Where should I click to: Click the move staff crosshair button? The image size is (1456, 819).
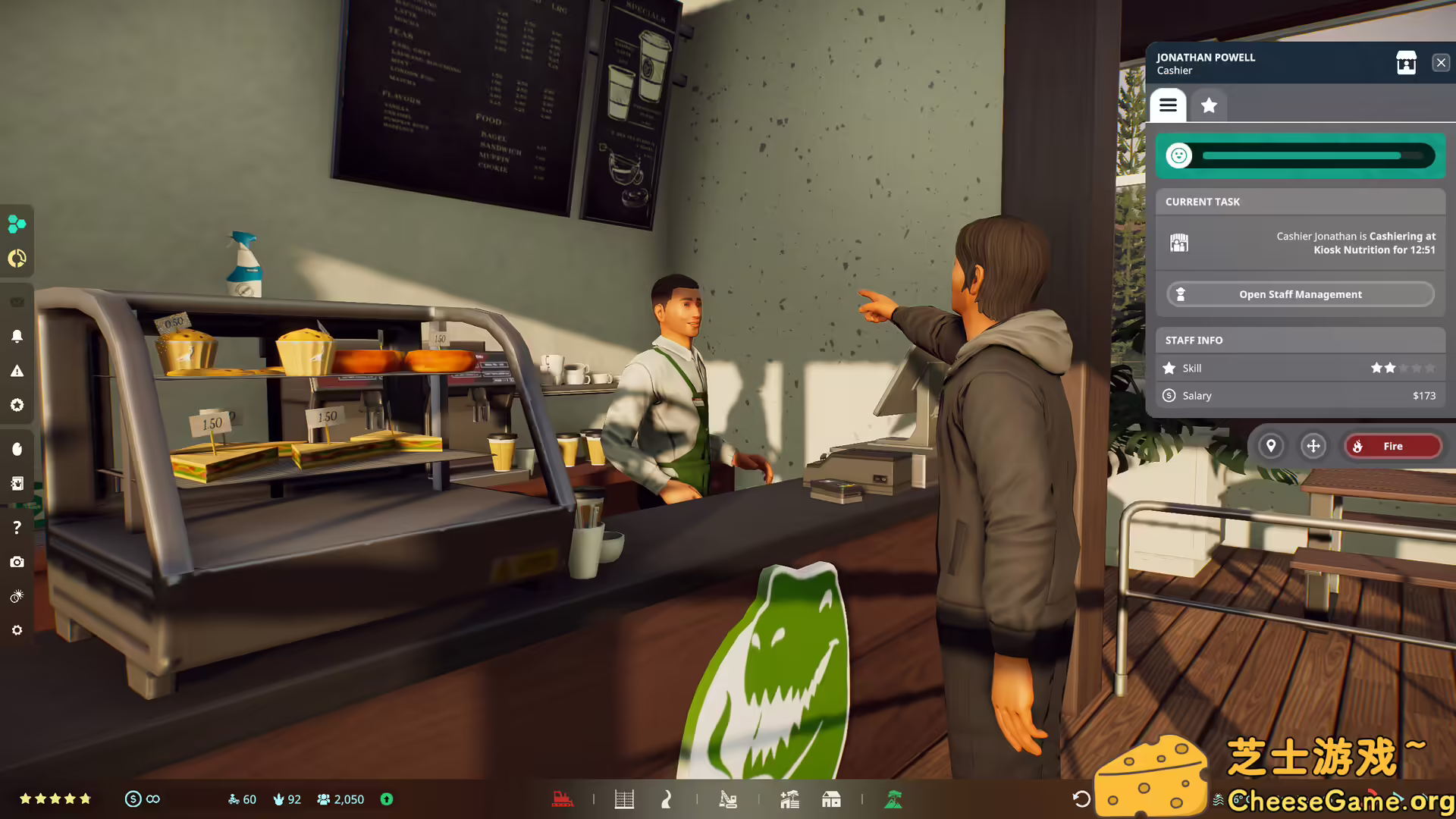point(1313,446)
